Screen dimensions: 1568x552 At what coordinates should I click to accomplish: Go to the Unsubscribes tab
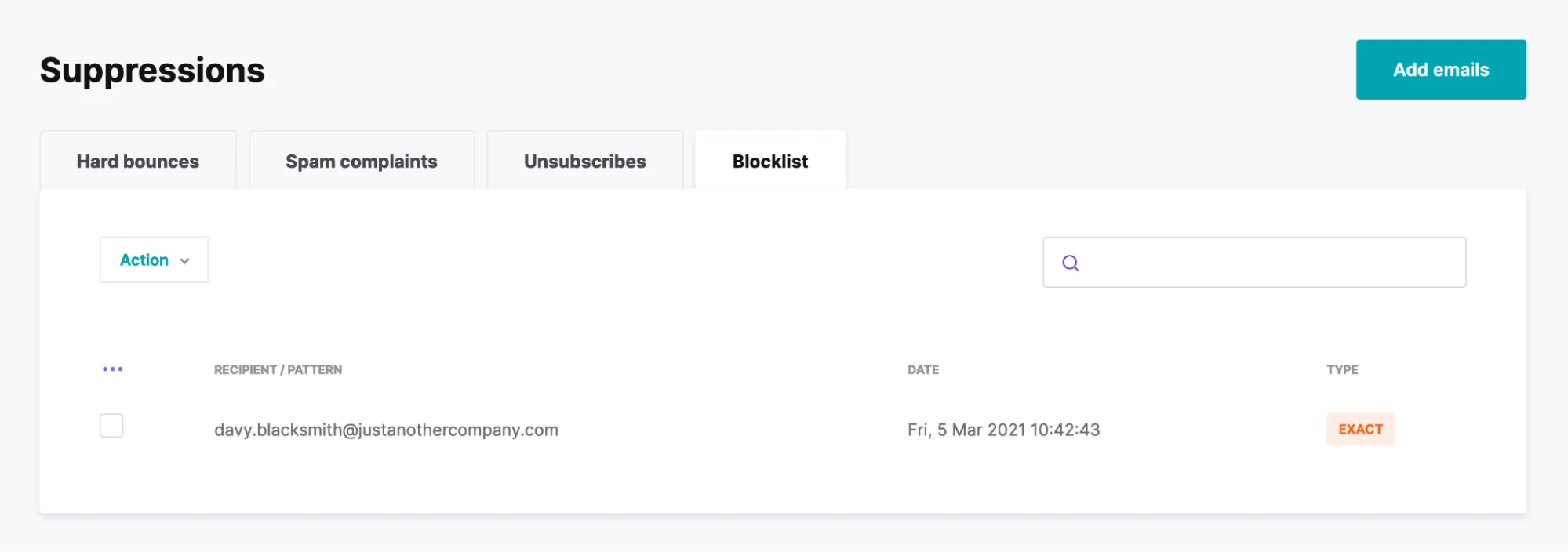pos(584,162)
